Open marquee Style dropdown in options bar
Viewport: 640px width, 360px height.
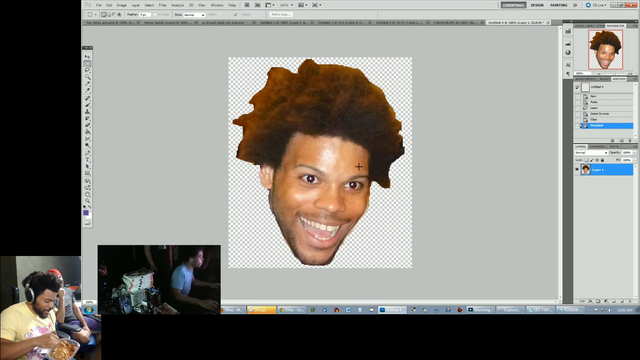(194, 15)
